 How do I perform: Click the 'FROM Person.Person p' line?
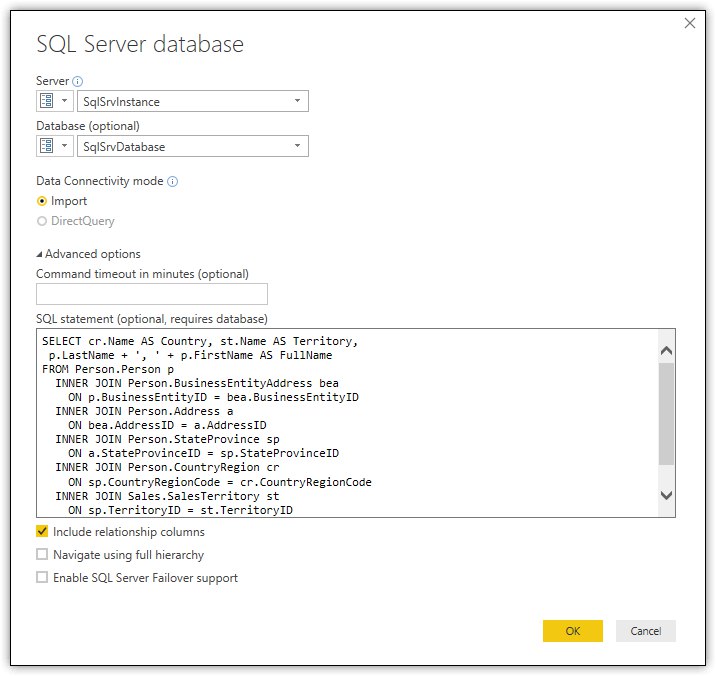point(108,369)
